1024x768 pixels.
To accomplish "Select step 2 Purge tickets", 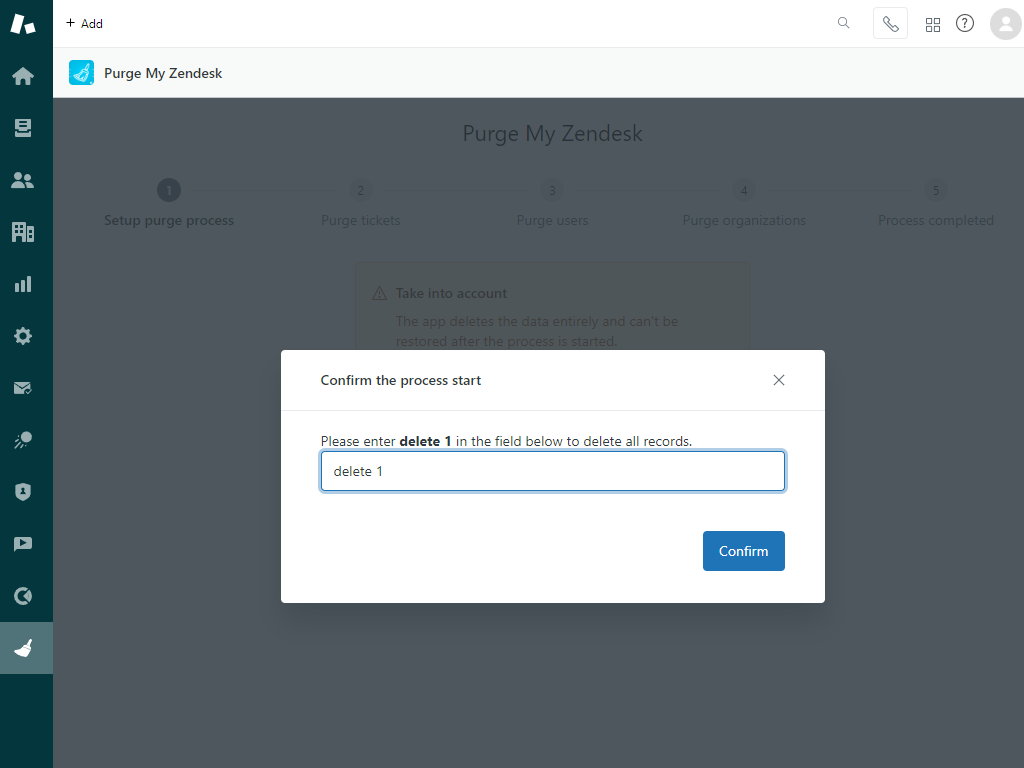I will pyautogui.click(x=360, y=190).
